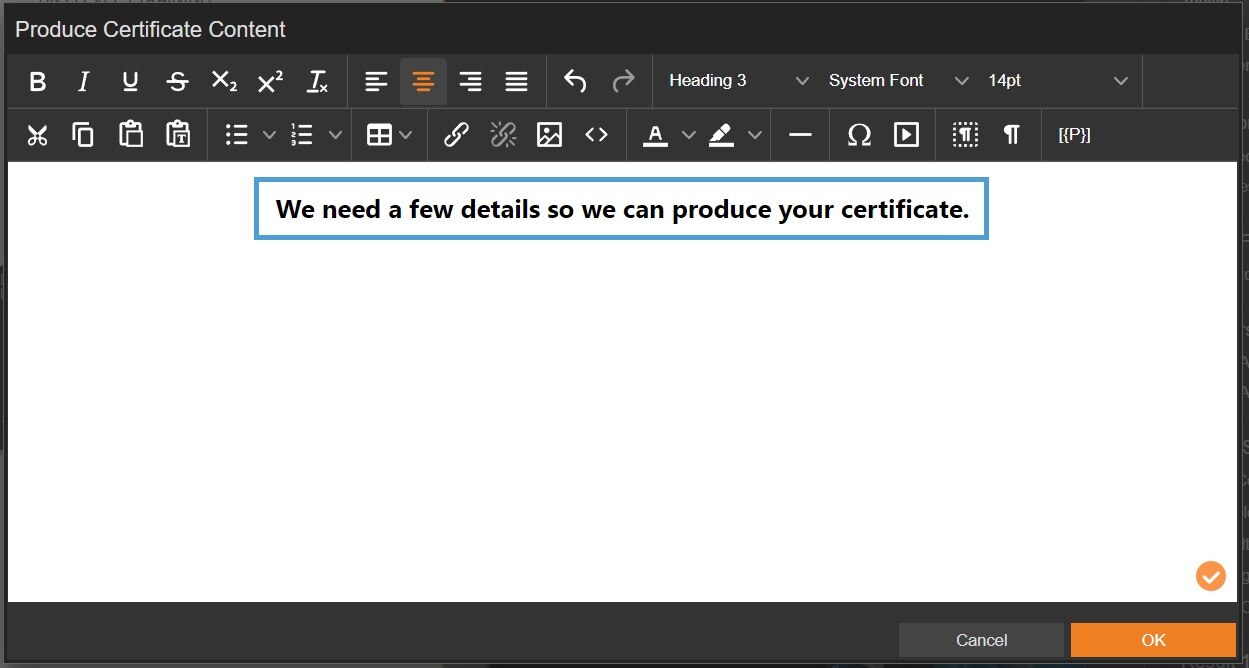Insert horizontal line

click(x=800, y=135)
